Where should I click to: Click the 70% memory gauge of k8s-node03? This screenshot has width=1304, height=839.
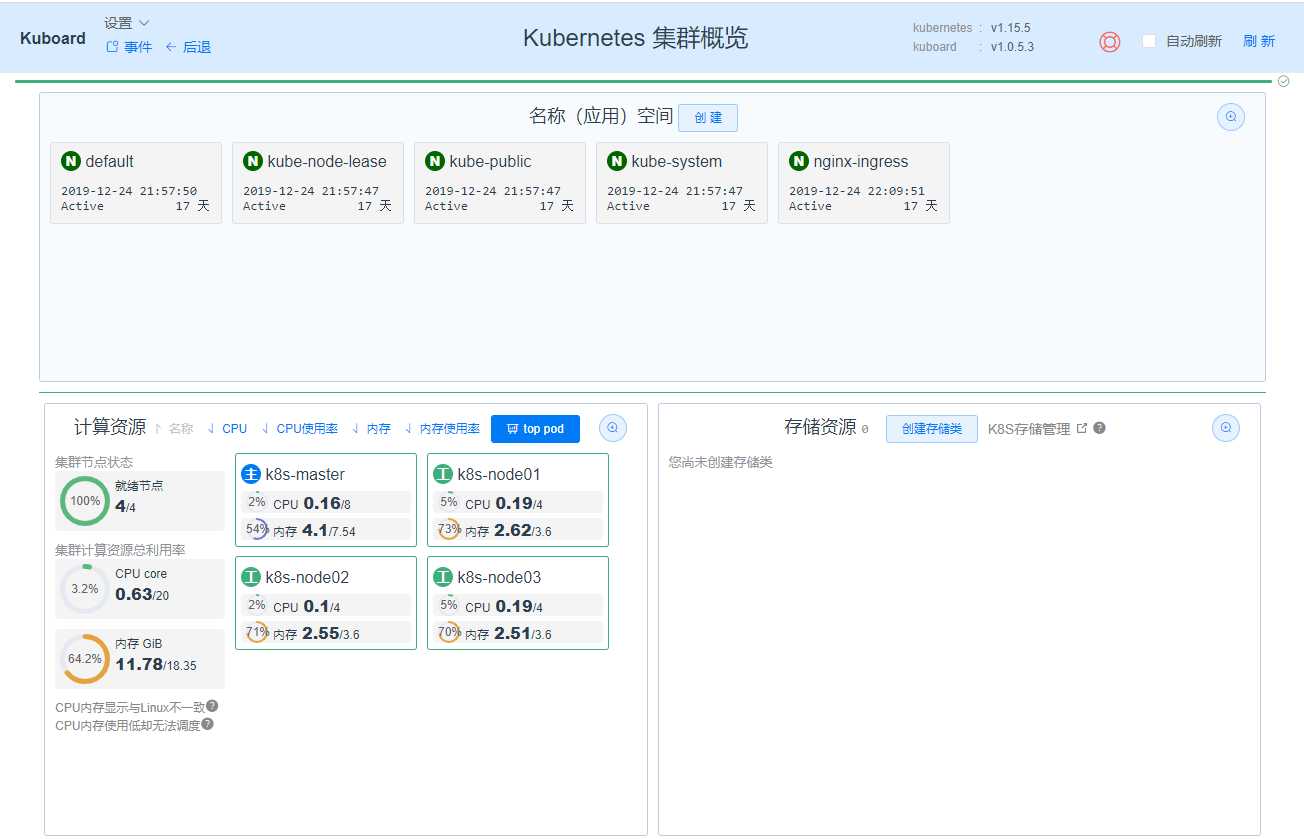point(449,632)
